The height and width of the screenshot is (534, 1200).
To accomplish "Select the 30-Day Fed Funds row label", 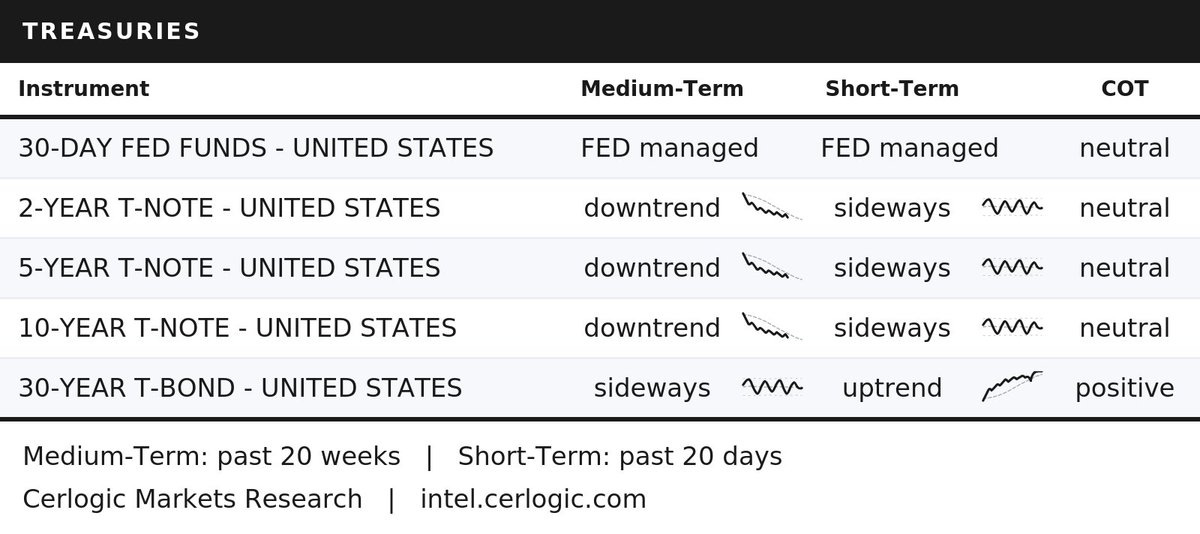I will click(x=256, y=148).
